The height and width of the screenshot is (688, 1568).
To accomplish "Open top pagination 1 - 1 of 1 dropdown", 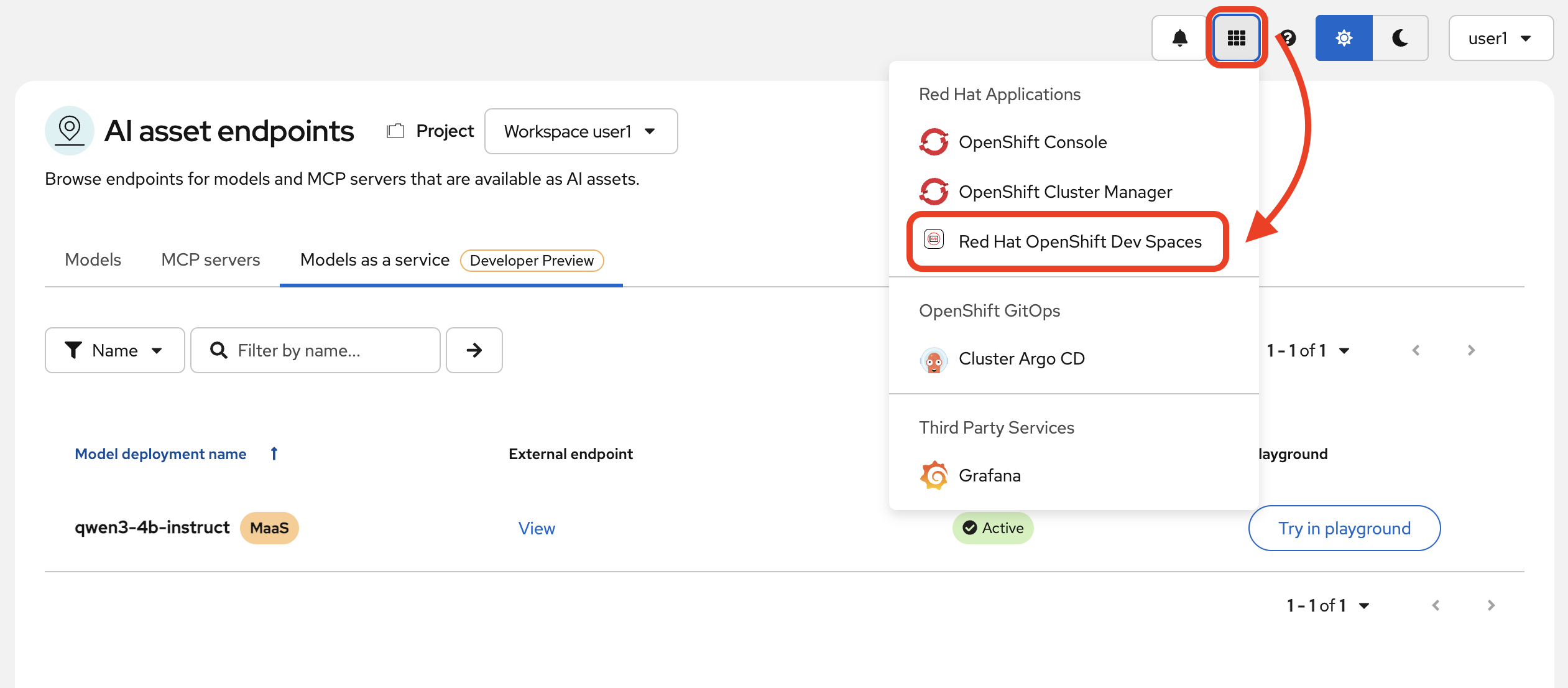I will pos(1307,350).
